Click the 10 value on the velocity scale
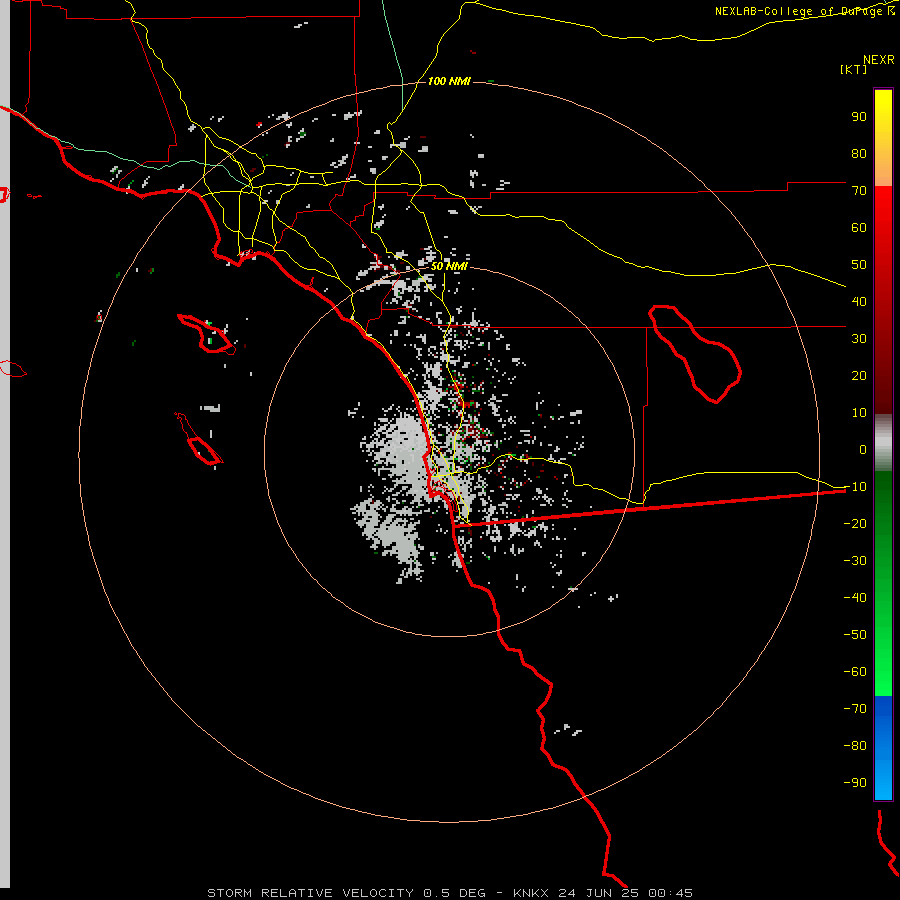900x900 pixels. tap(859, 413)
